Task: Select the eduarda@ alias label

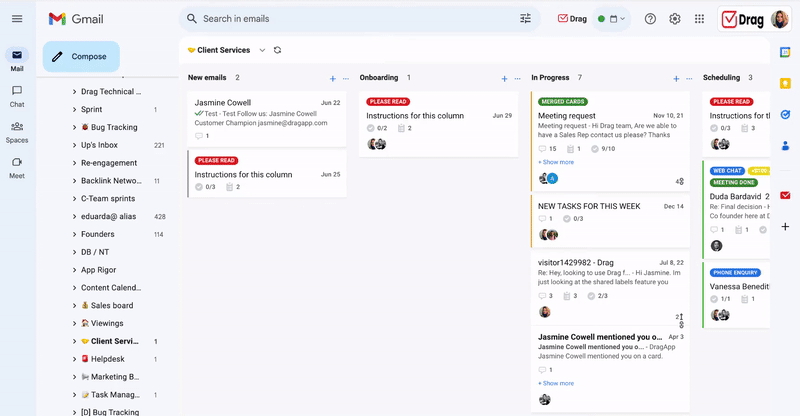Action: point(108,216)
